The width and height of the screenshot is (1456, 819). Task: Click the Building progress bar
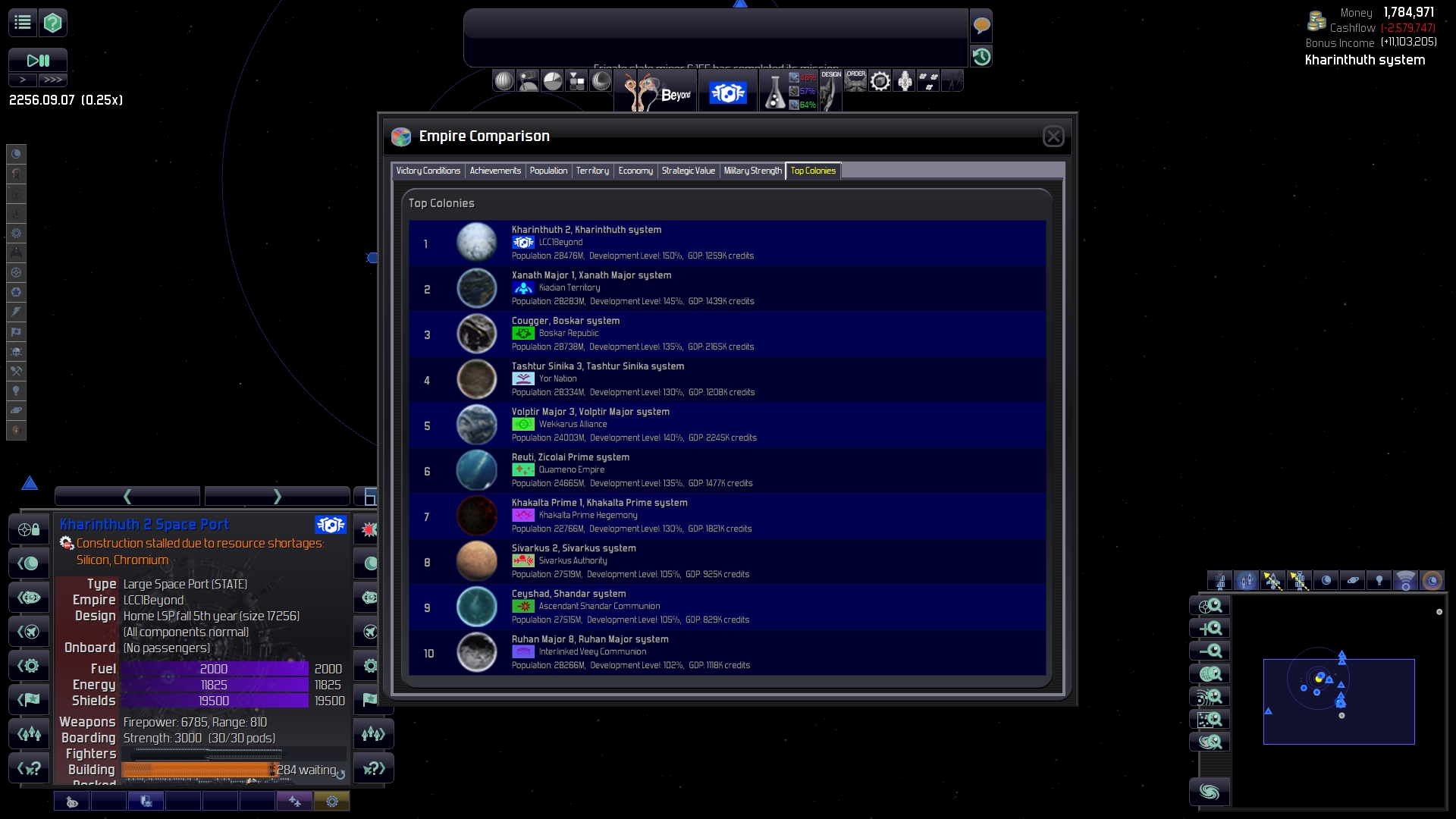click(199, 770)
